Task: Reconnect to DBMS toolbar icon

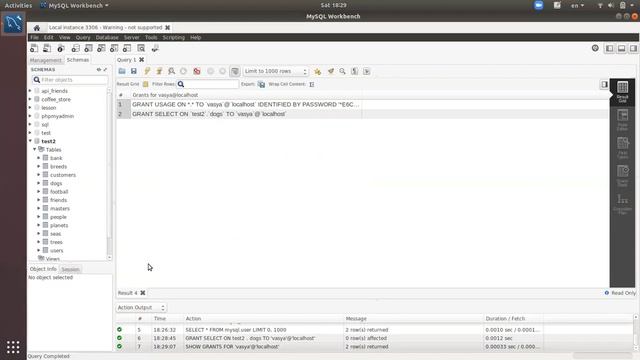Action: [x=155, y=49]
